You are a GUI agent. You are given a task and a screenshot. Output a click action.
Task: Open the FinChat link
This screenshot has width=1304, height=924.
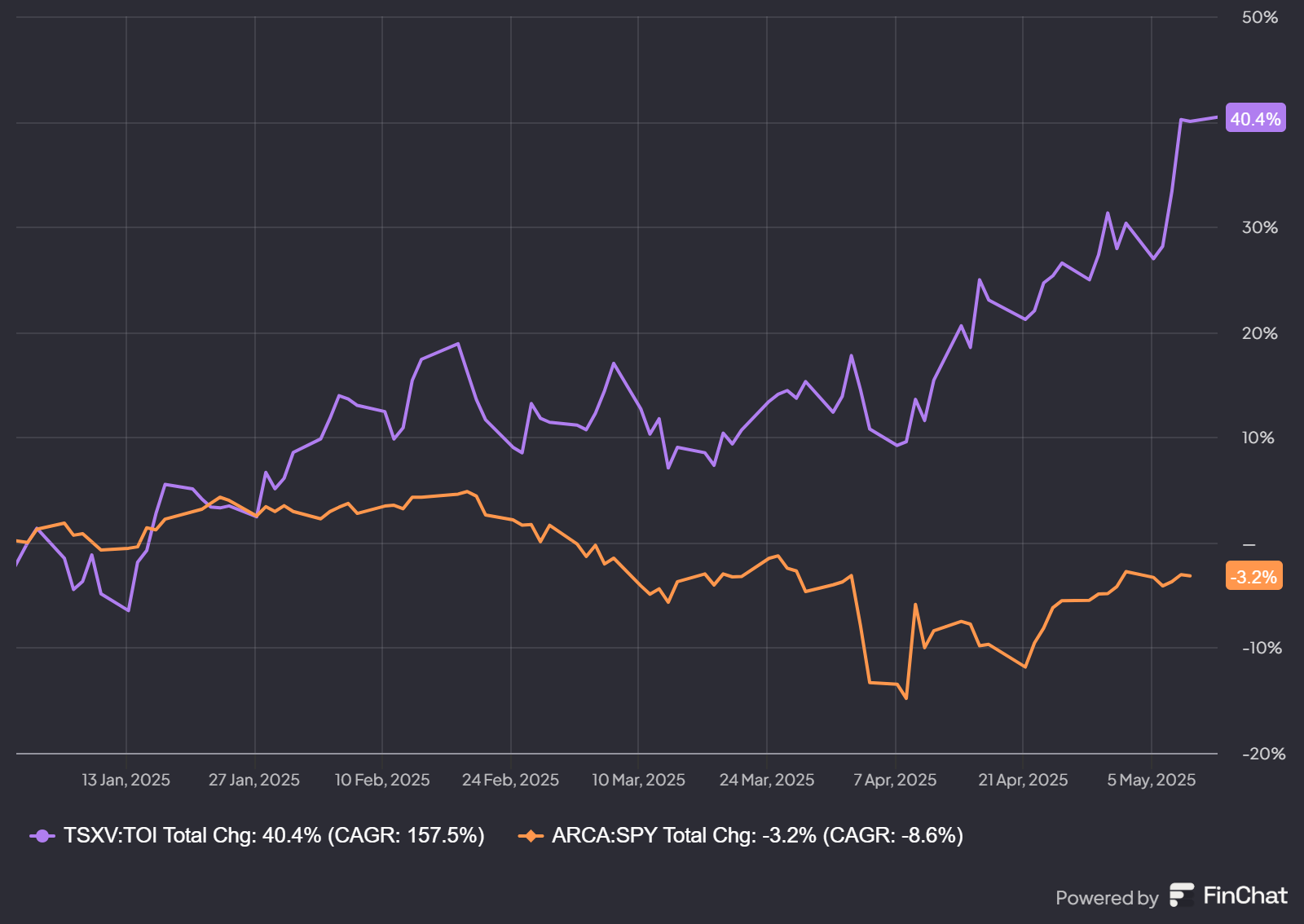coord(1228,895)
